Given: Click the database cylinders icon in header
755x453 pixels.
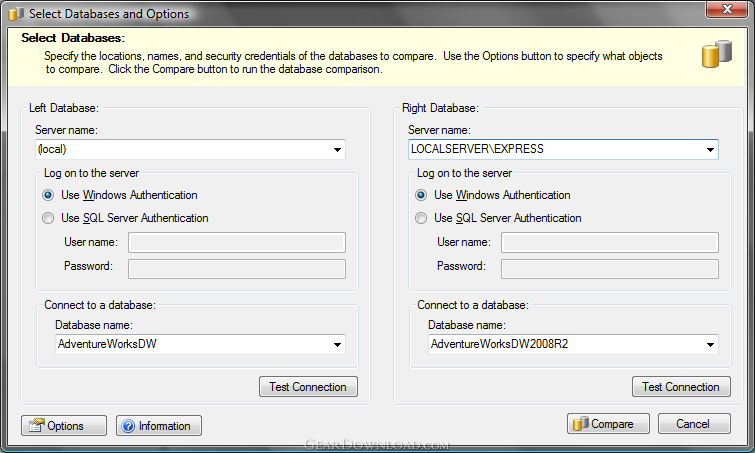Looking at the screenshot, I should pos(716,54).
